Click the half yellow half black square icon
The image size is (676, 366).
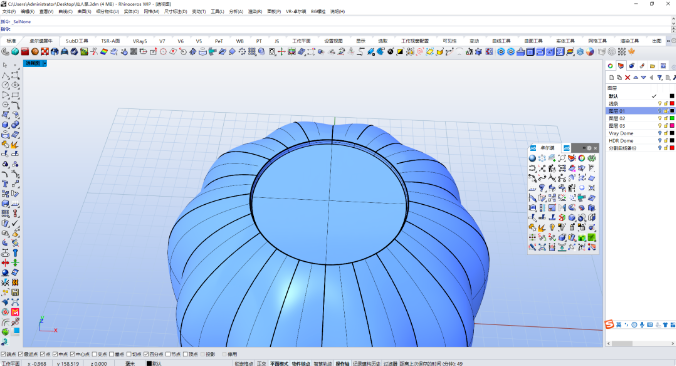[400, 52]
